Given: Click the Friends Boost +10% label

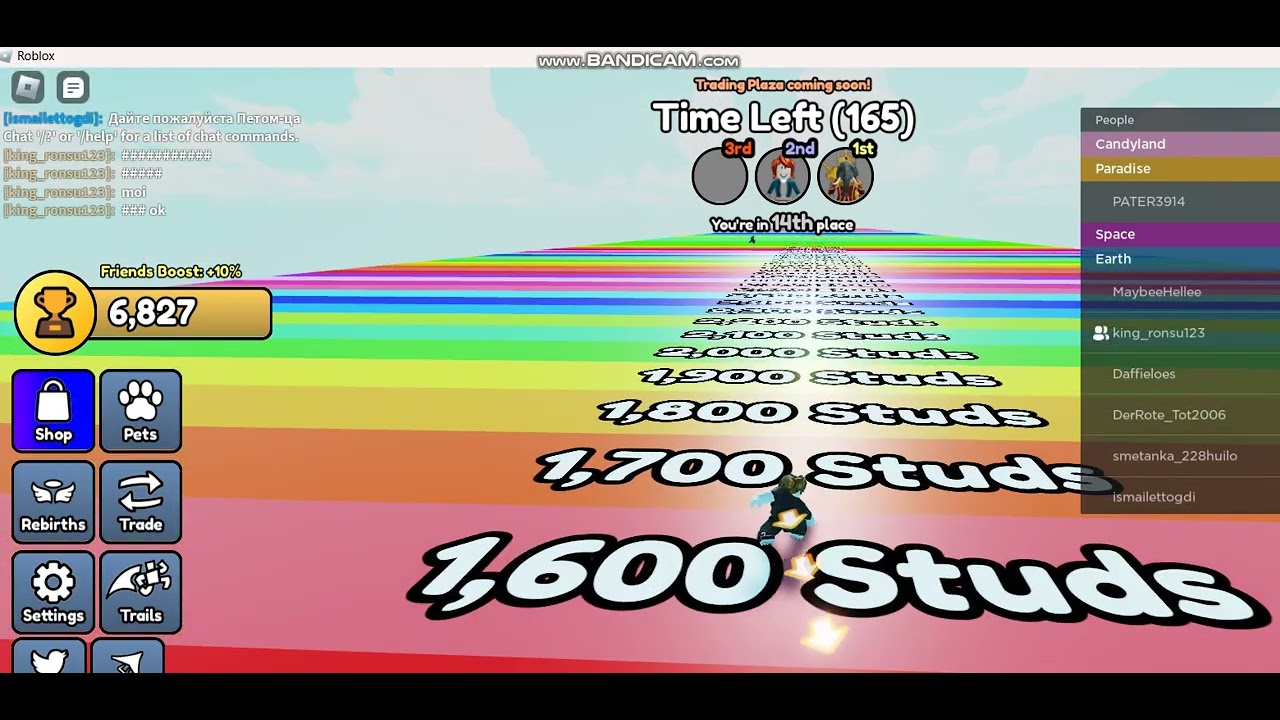Looking at the screenshot, I should (x=171, y=272).
